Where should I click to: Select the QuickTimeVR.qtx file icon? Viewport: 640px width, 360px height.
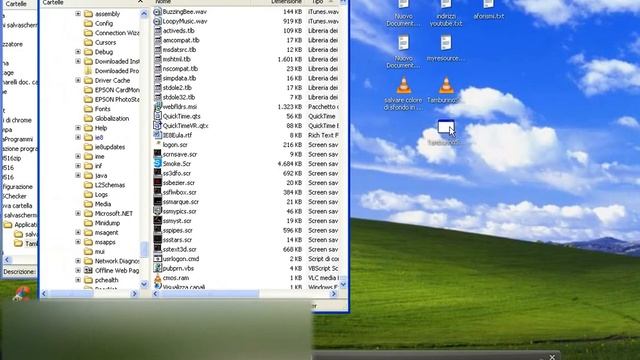158,126
